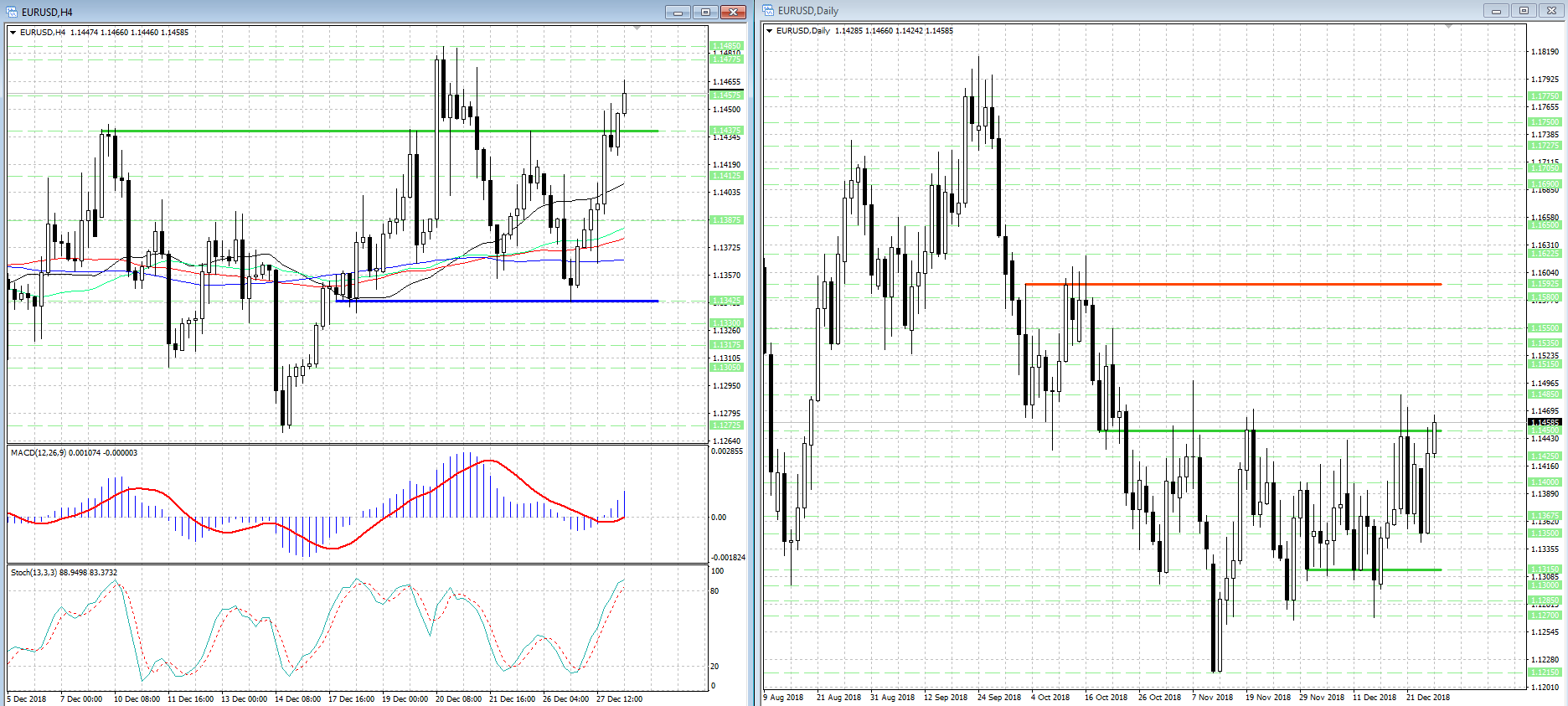This screenshot has height=706, width=1568.
Task: Click the chart shift triangle in H4 chart
Action: point(637,28)
